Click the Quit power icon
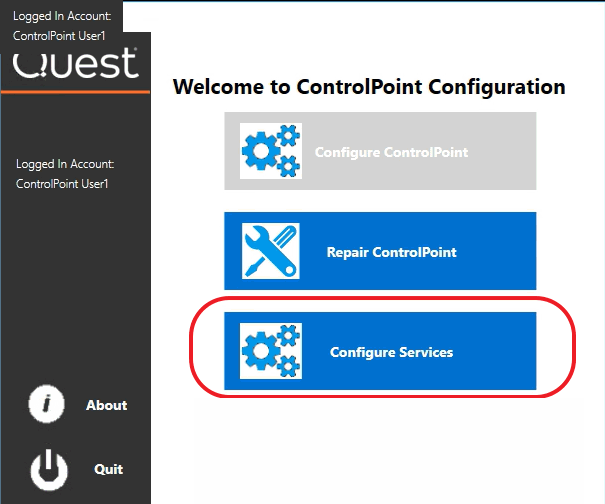Screen dimensions: 605x504 47,468
